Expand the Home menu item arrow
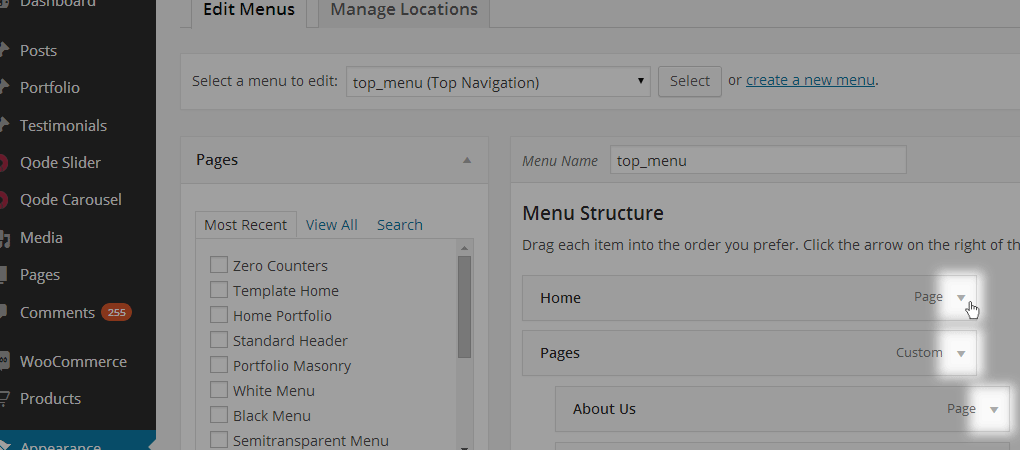1020x450 pixels. pos(961,298)
